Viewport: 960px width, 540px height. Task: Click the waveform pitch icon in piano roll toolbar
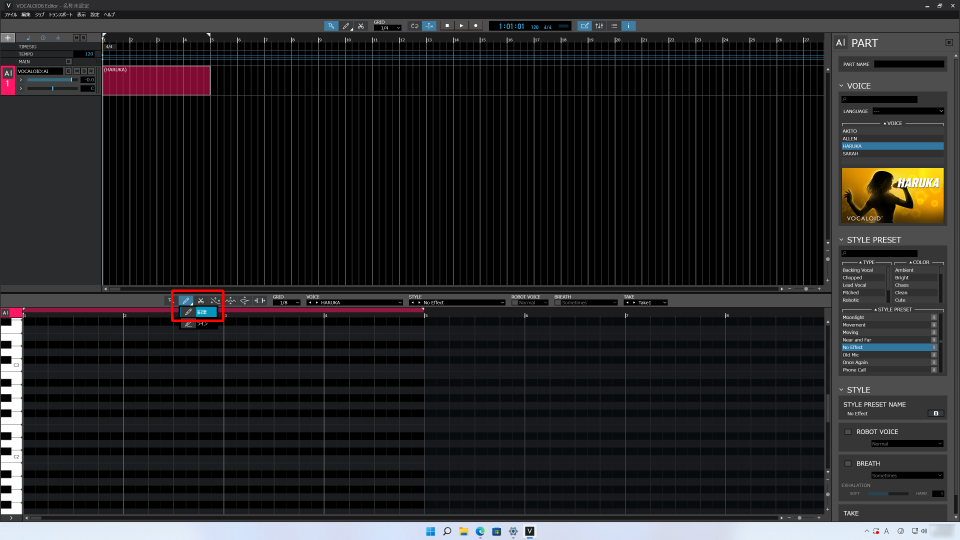coord(230,301)
